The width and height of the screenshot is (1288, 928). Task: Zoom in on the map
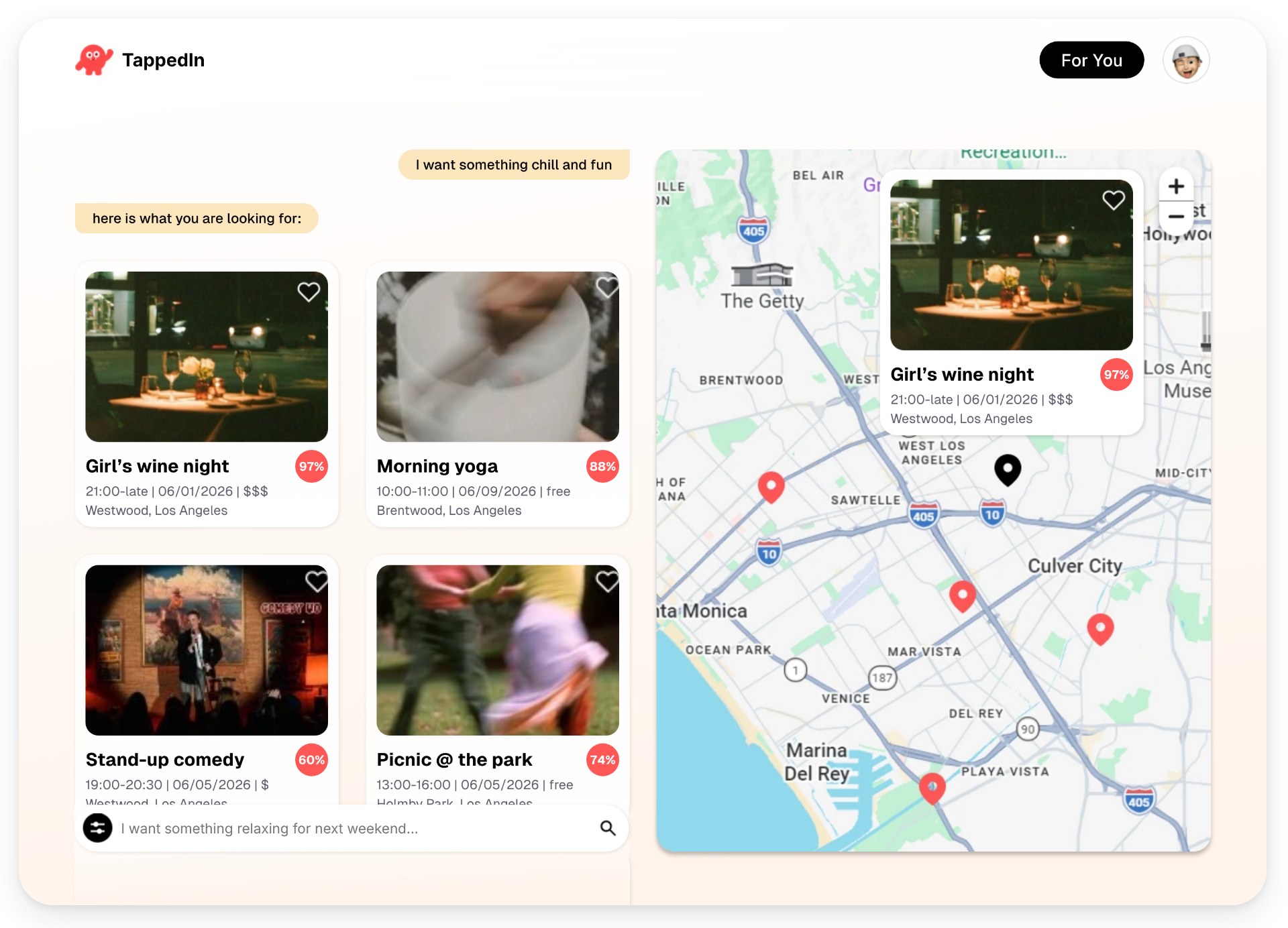(x=1176, y=186)
